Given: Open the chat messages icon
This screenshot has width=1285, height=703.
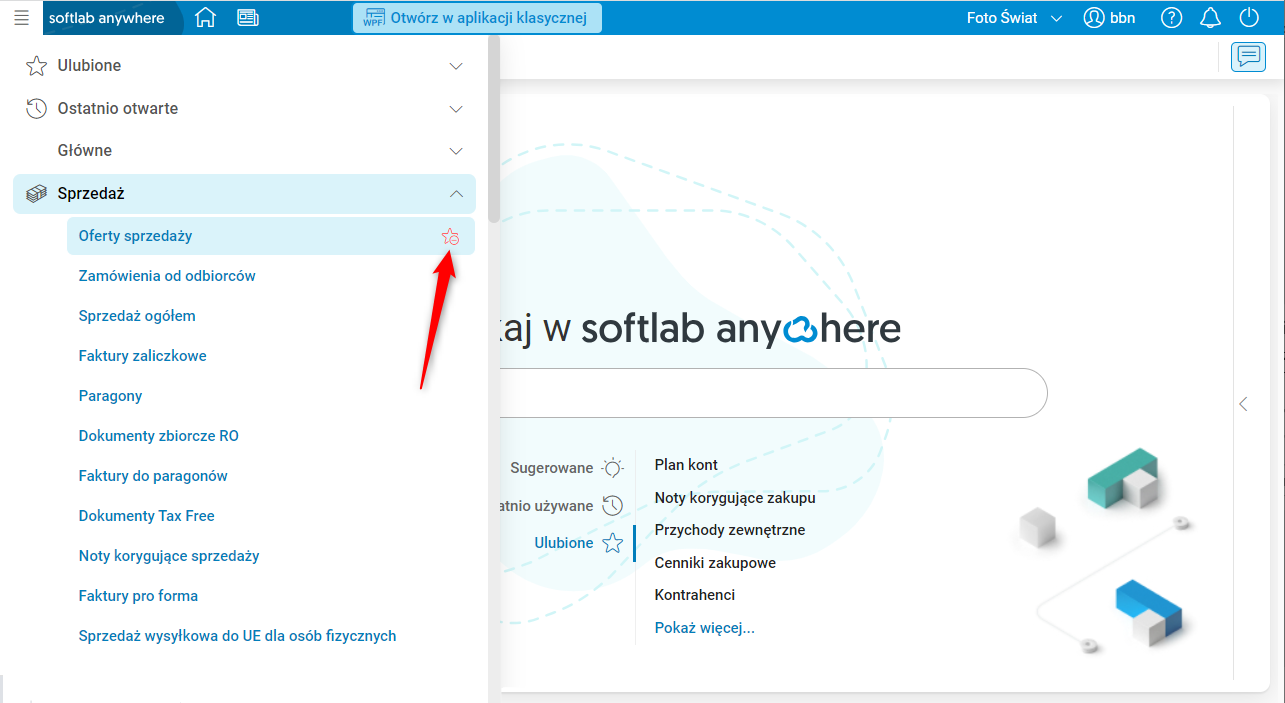Looking at the screenshot, I should pyautogui.click(x=1248, y=57).
